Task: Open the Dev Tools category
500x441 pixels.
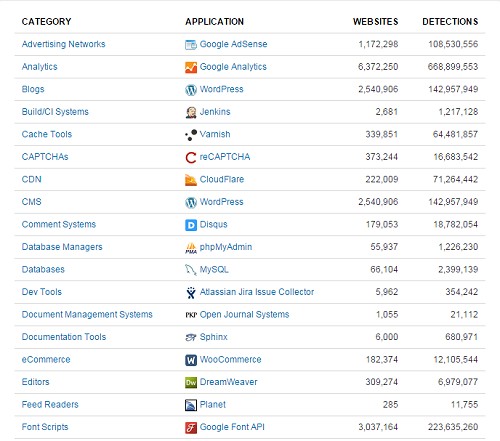Action: 42,292
